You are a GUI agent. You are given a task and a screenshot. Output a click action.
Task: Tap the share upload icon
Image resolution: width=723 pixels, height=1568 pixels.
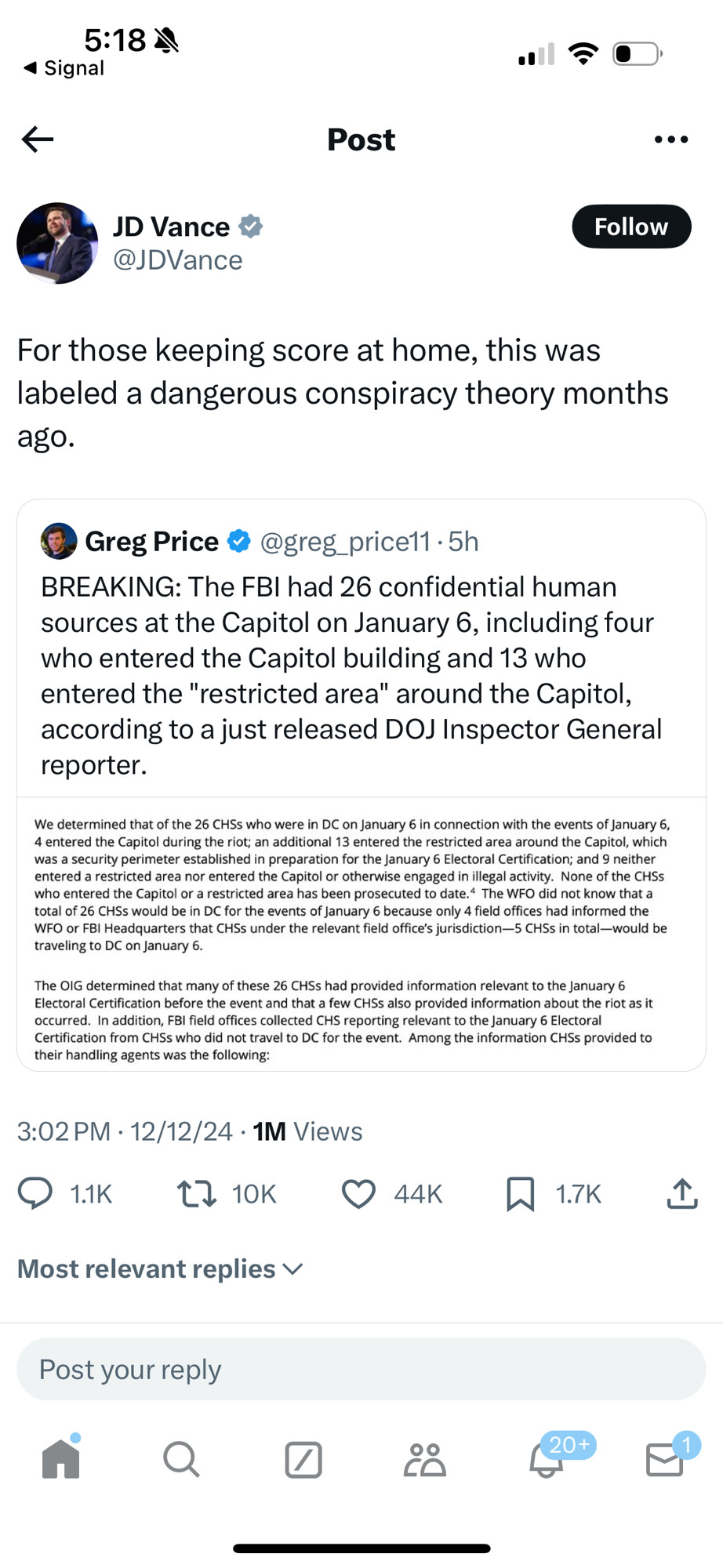pos(682,1193)
